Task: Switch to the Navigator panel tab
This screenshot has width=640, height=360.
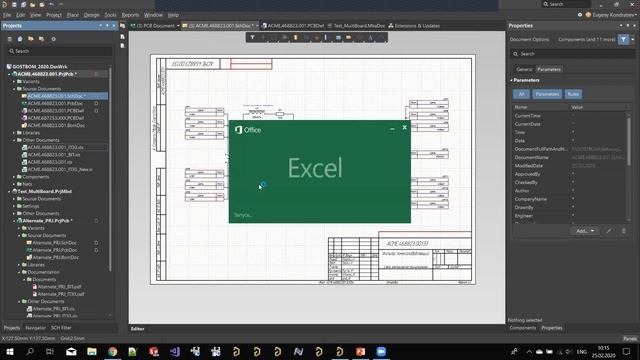Action: click(x=36, y=328)
